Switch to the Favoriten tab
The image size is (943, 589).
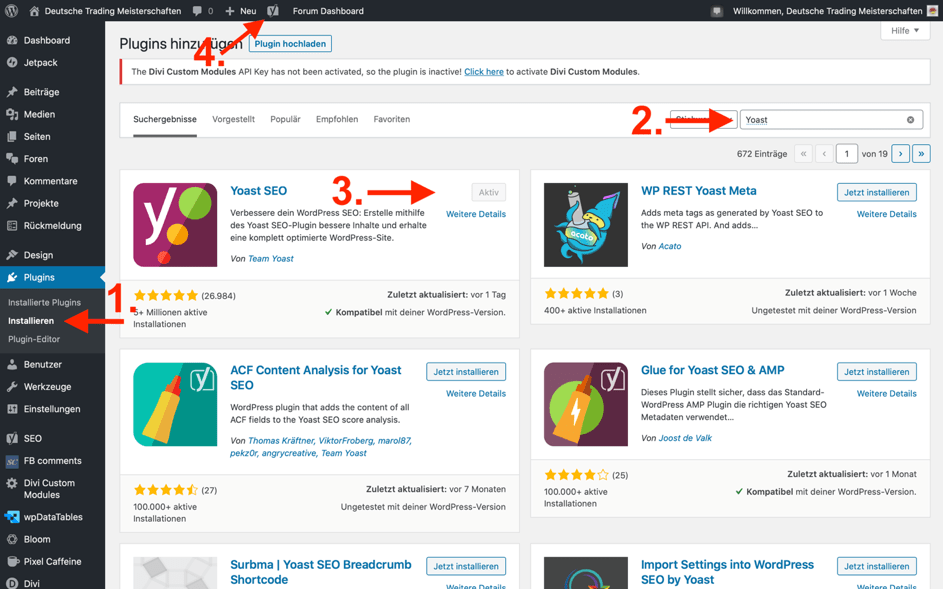(392, 119)
